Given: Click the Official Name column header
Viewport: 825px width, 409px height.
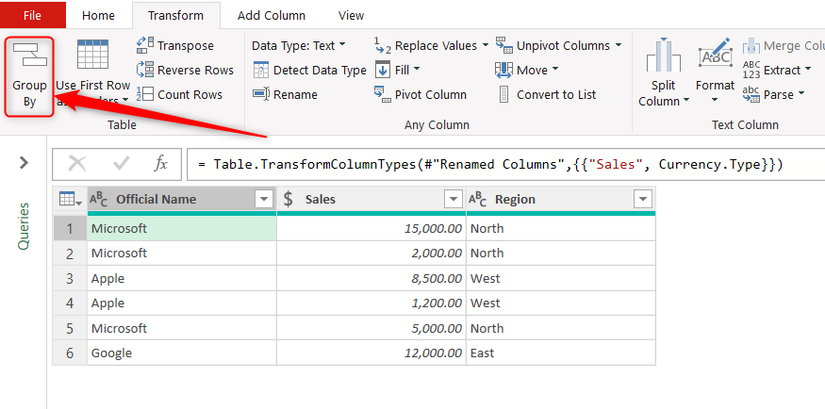Looking at the screenshot, I should [182, 199].
